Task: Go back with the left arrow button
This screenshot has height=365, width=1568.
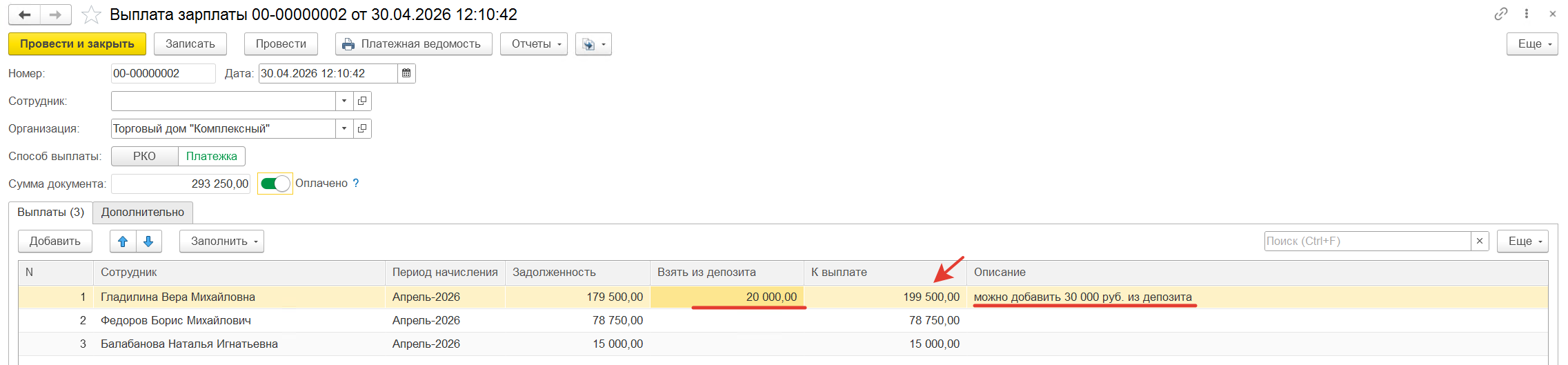Action: coord(25,14)
